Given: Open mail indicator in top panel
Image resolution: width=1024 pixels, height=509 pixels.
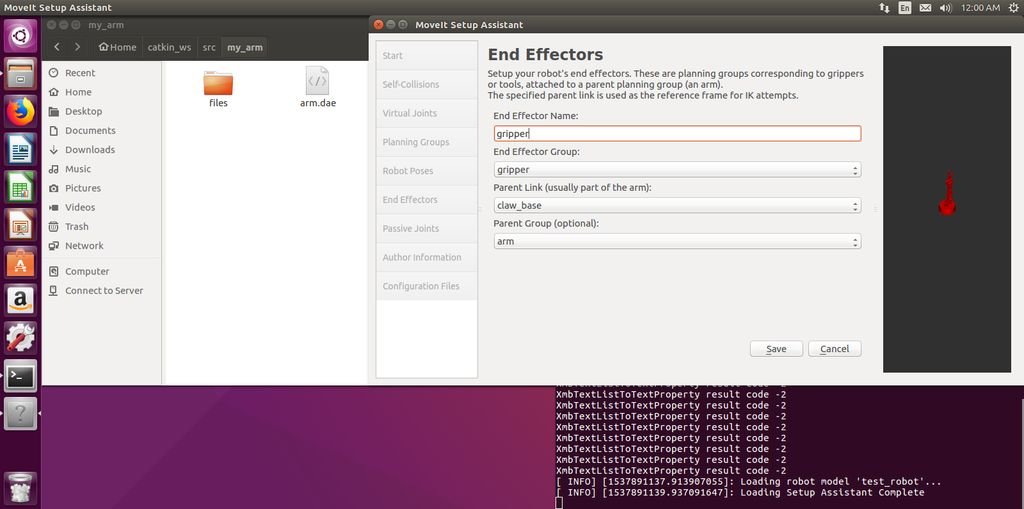Looking at the screenshot, I should (x=925, y=8).
